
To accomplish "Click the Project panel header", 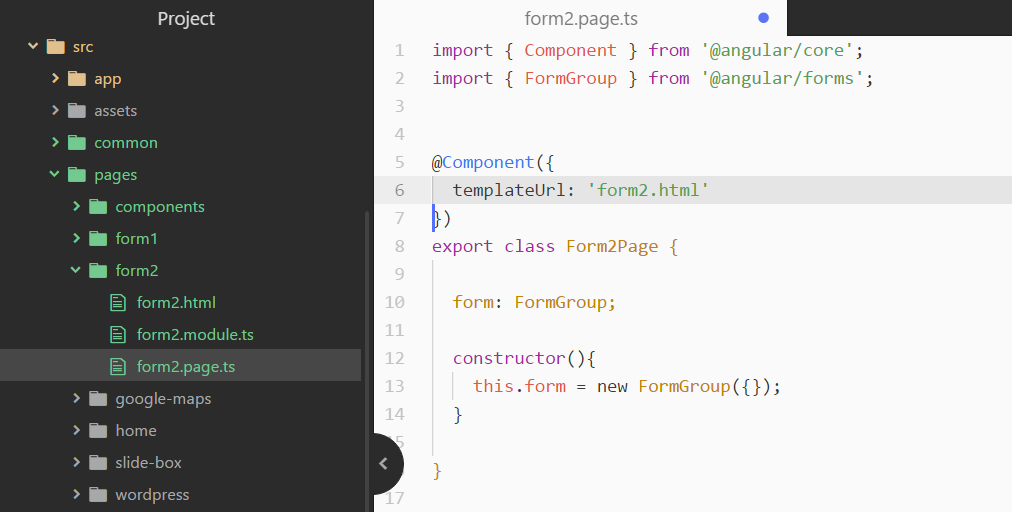I will pyautogui.click(x=187, y=18).
